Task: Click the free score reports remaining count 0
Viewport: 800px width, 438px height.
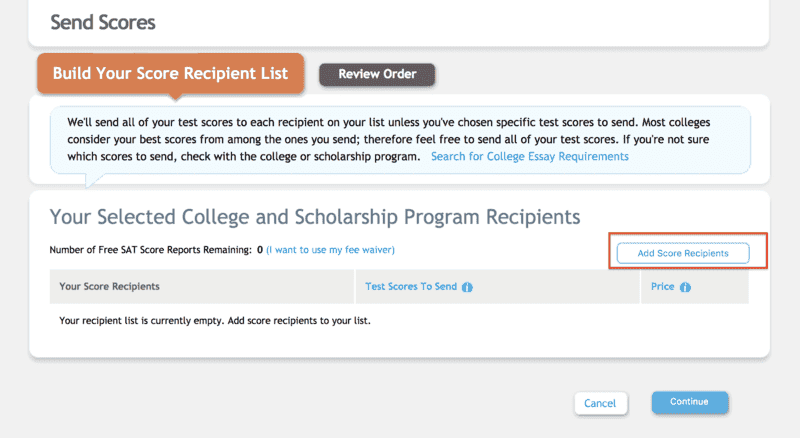Action: click(260, 250)
